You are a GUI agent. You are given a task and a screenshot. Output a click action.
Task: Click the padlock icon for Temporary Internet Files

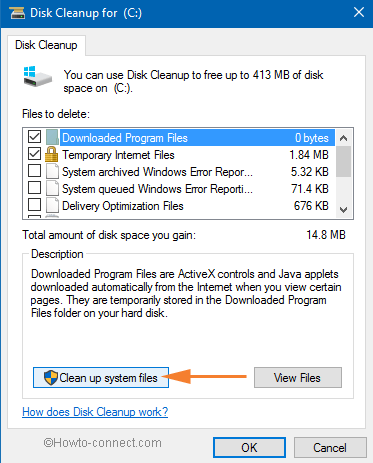pos(52,154)
